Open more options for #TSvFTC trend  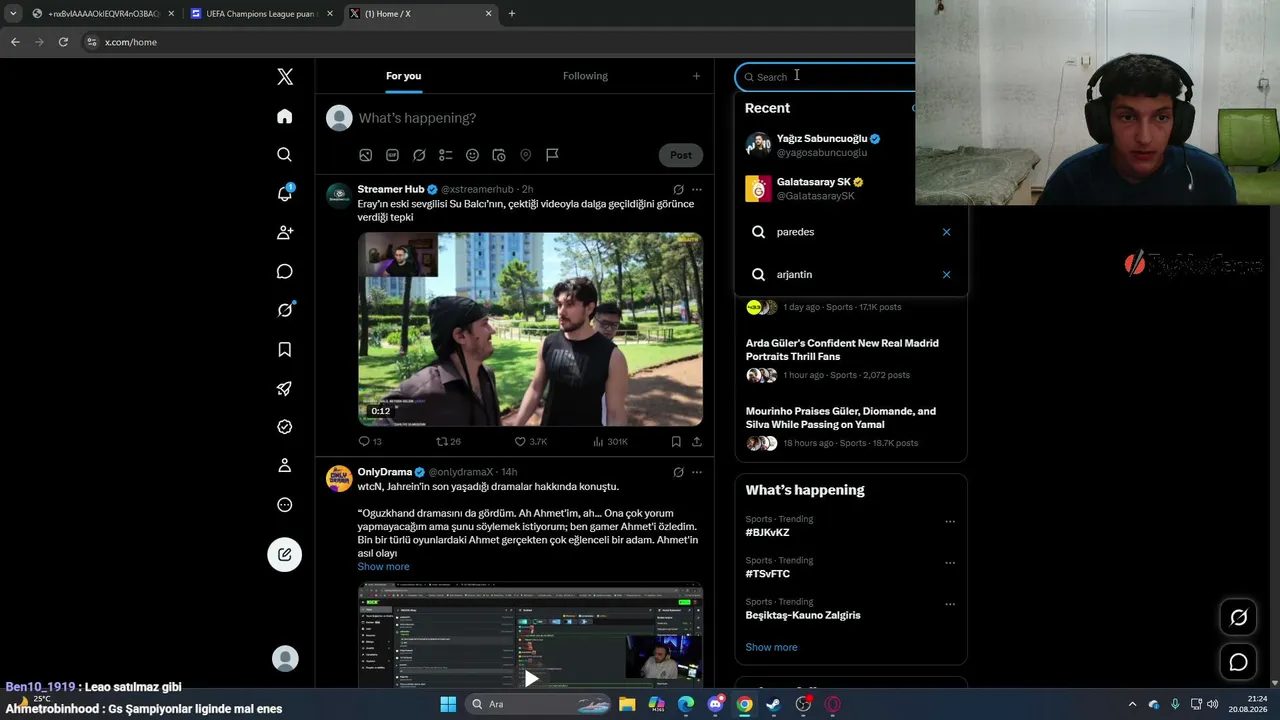(950, 563)
